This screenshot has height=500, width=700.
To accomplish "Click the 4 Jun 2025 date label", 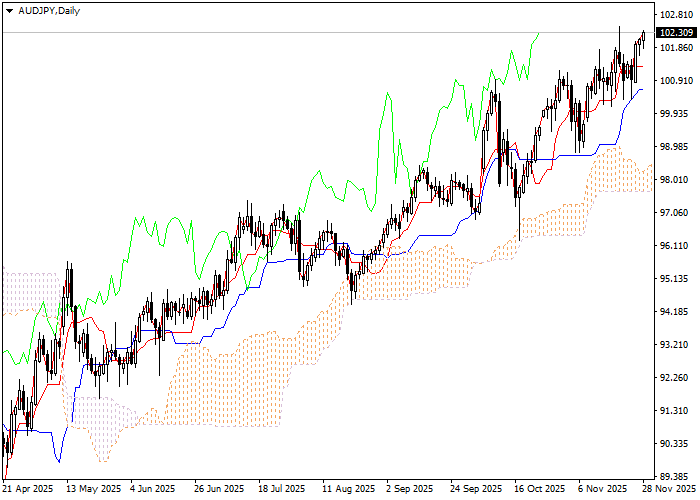I will (x=154, y=489).
